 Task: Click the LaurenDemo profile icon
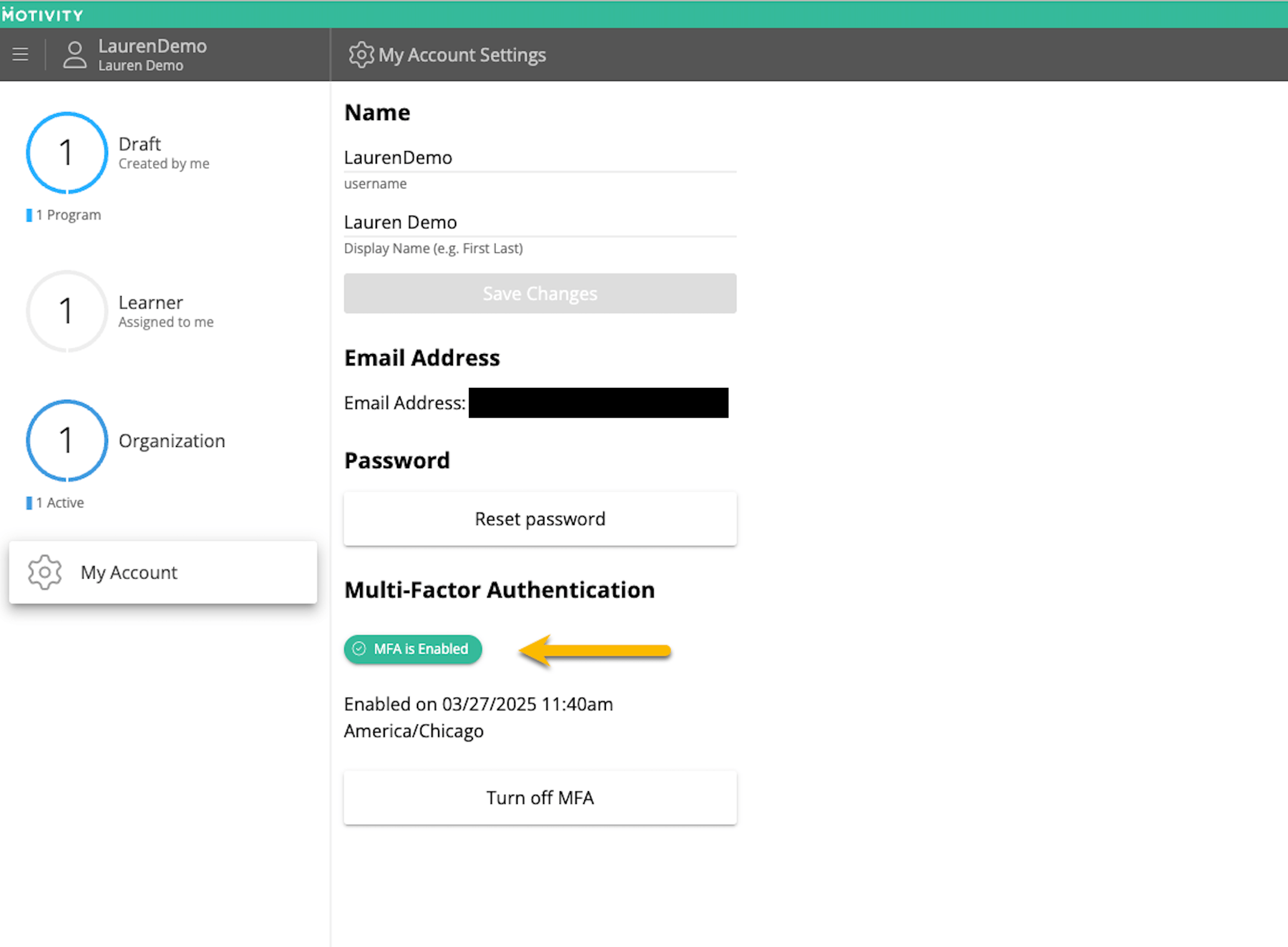click(75, 54)
